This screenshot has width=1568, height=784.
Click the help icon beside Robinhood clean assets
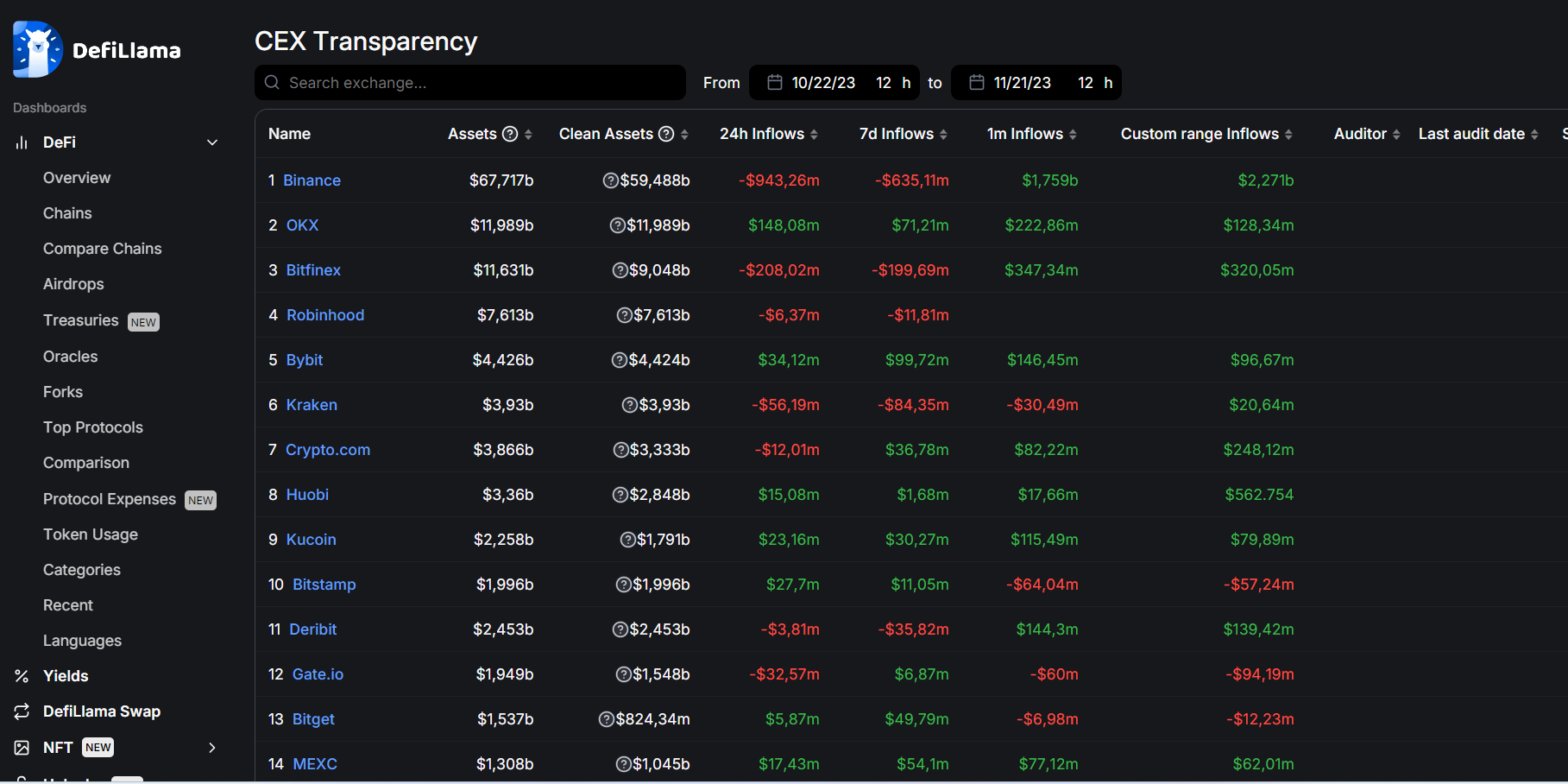tap(624, 315)
